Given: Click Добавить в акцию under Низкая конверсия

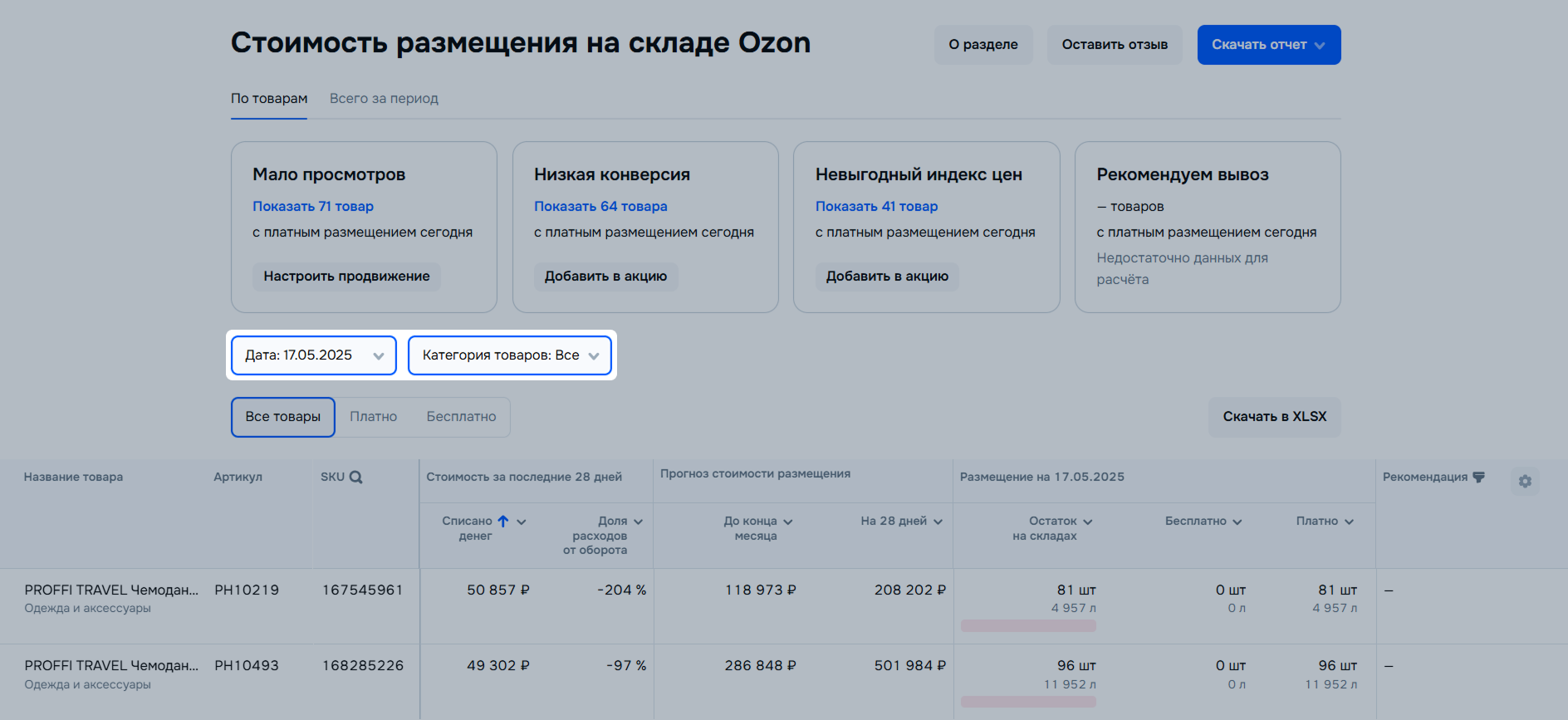Looking at the screenshot, I should click(605, 277).
